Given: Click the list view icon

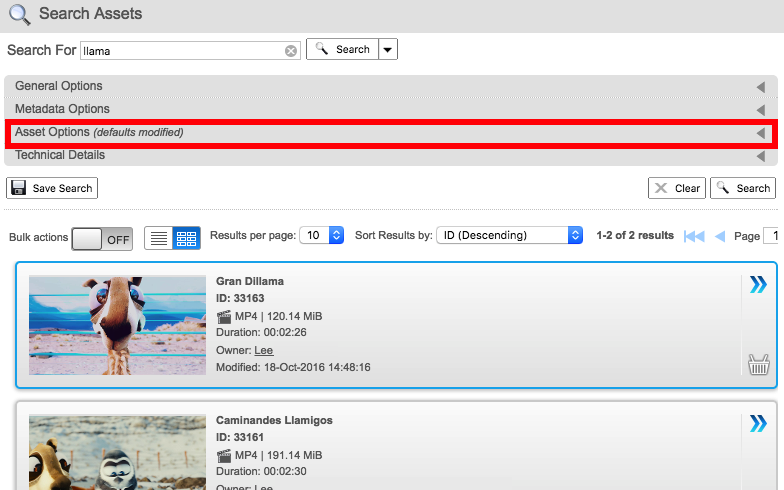Looking at the screenshot, I should [x=159, y=237].
